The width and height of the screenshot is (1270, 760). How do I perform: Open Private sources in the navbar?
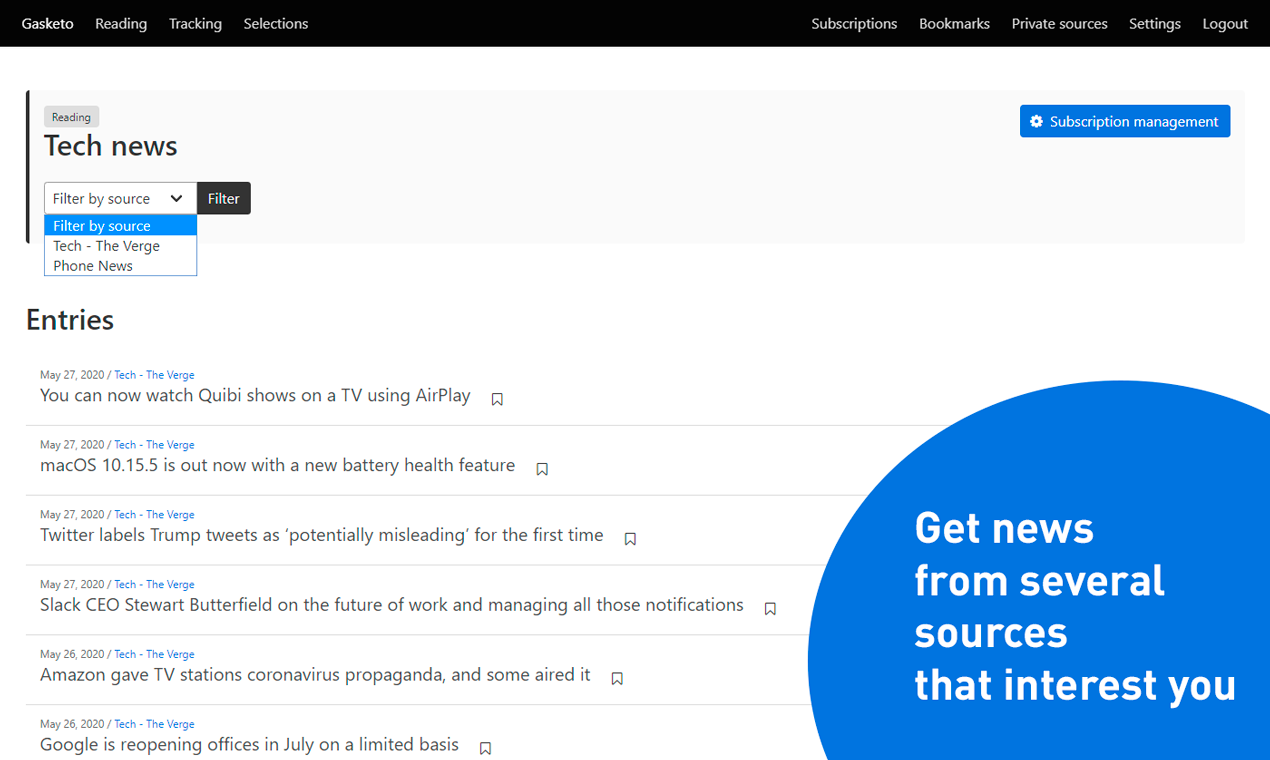1059,23
